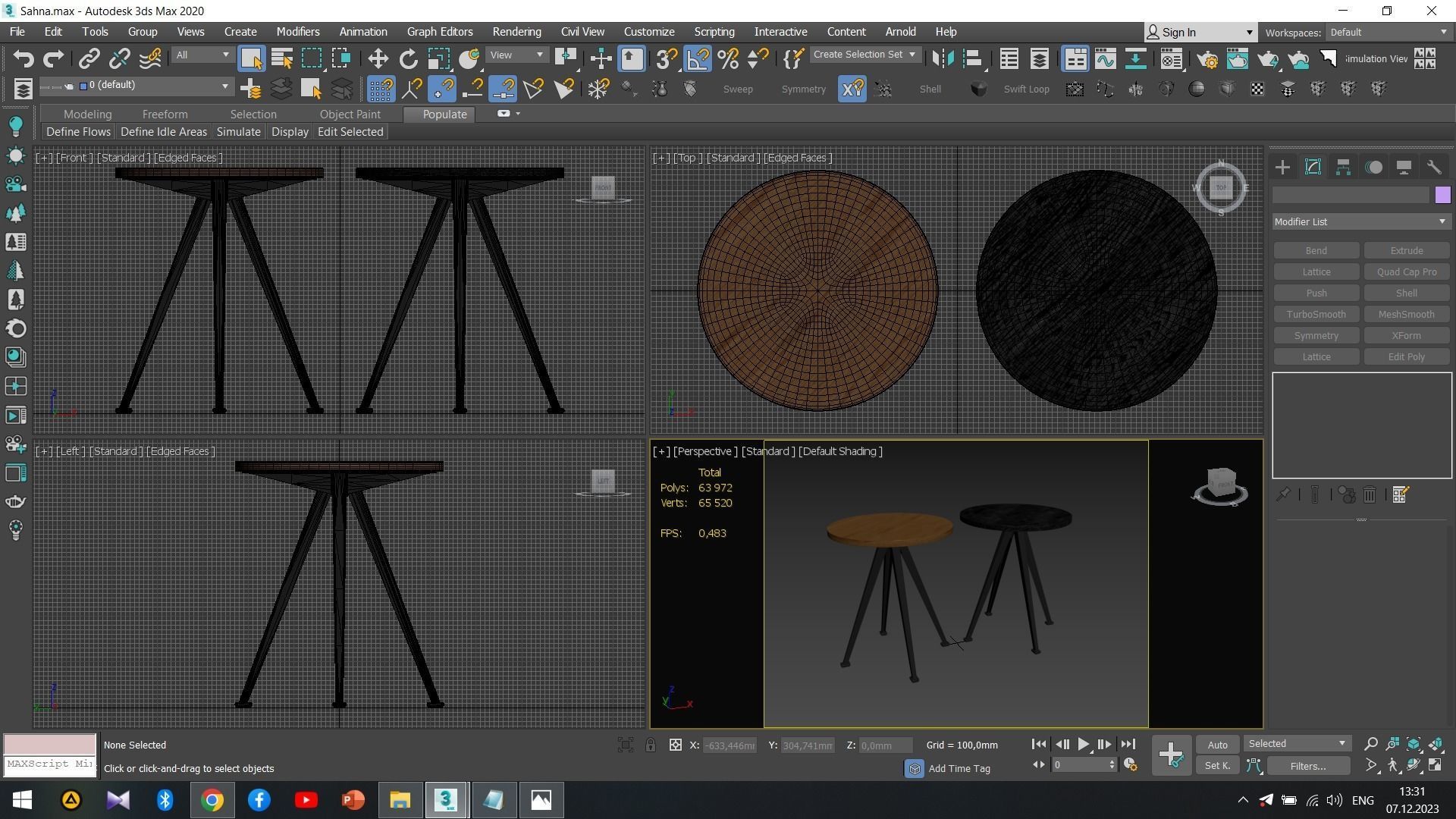This screenshot has width=1456, height=819.
Task: Select the Select and Link tool
Action: point(89,58)
